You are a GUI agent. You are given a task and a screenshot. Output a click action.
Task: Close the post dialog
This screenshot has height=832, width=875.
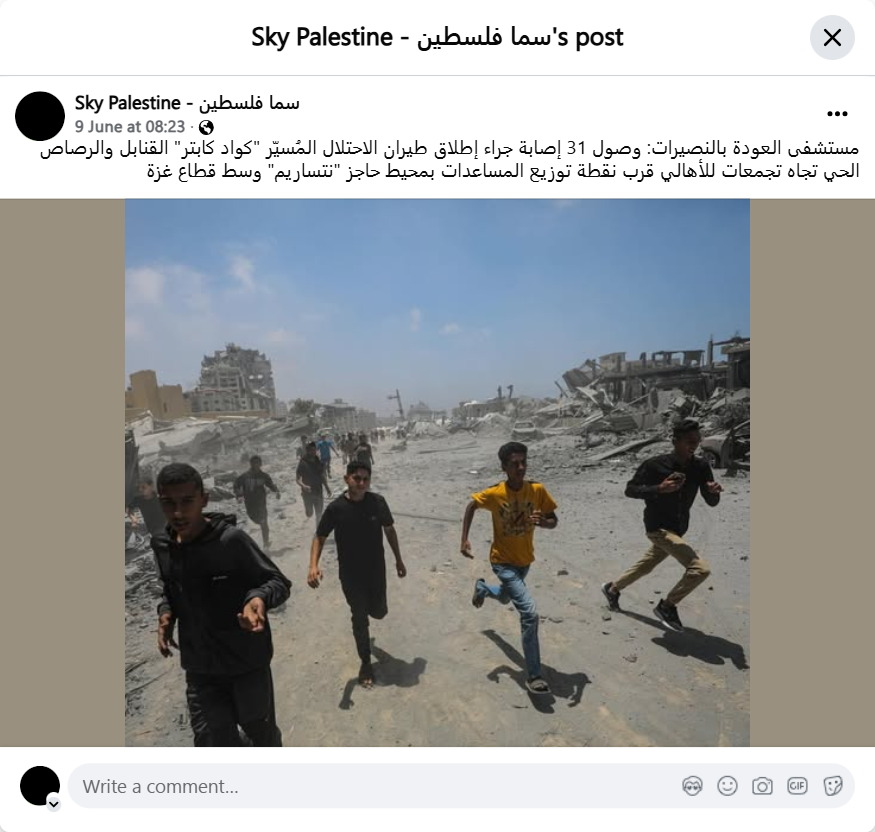[x=832, y=38]
